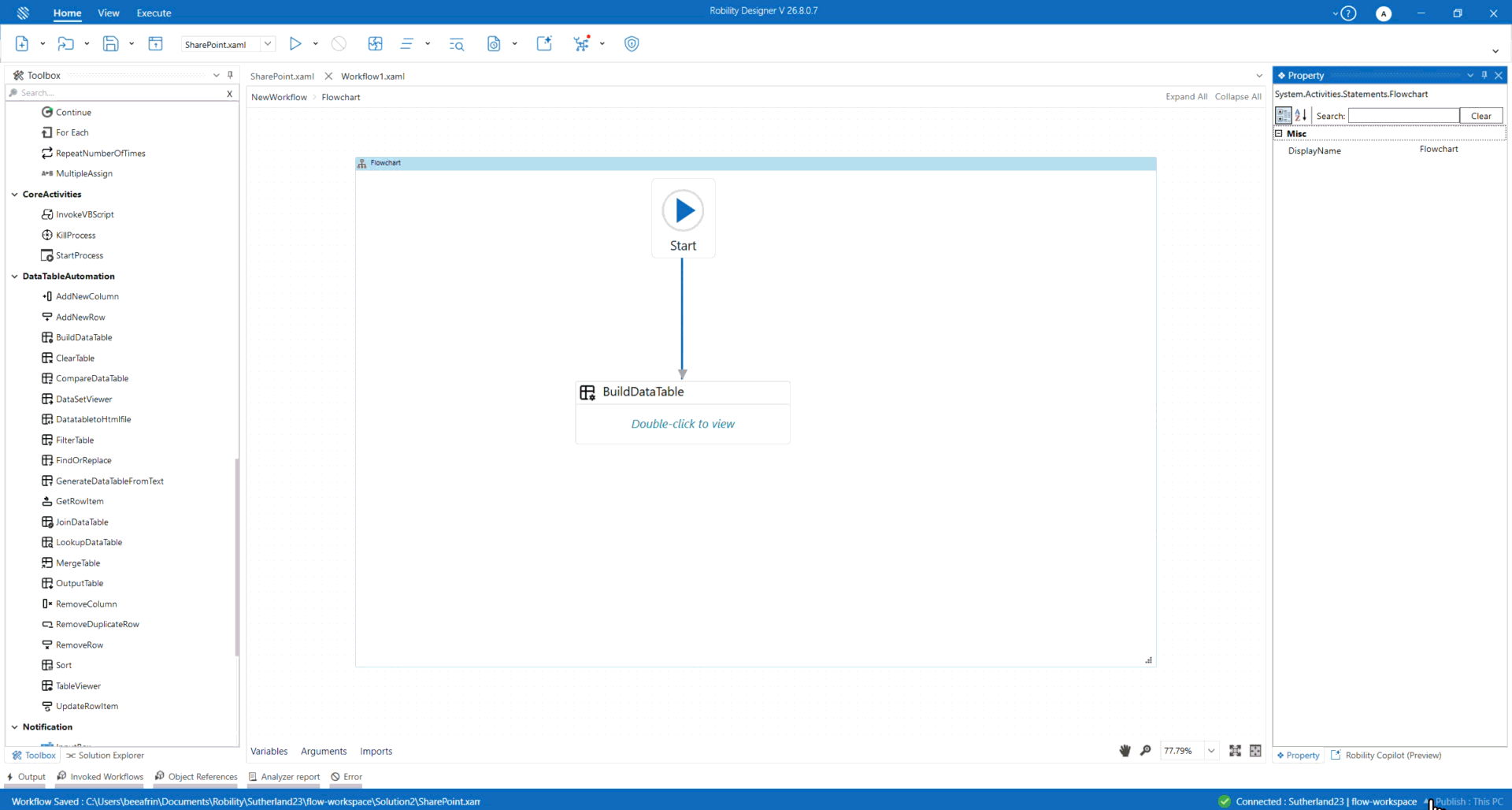Sort properties alphabetically

[x=1301, y=115]
